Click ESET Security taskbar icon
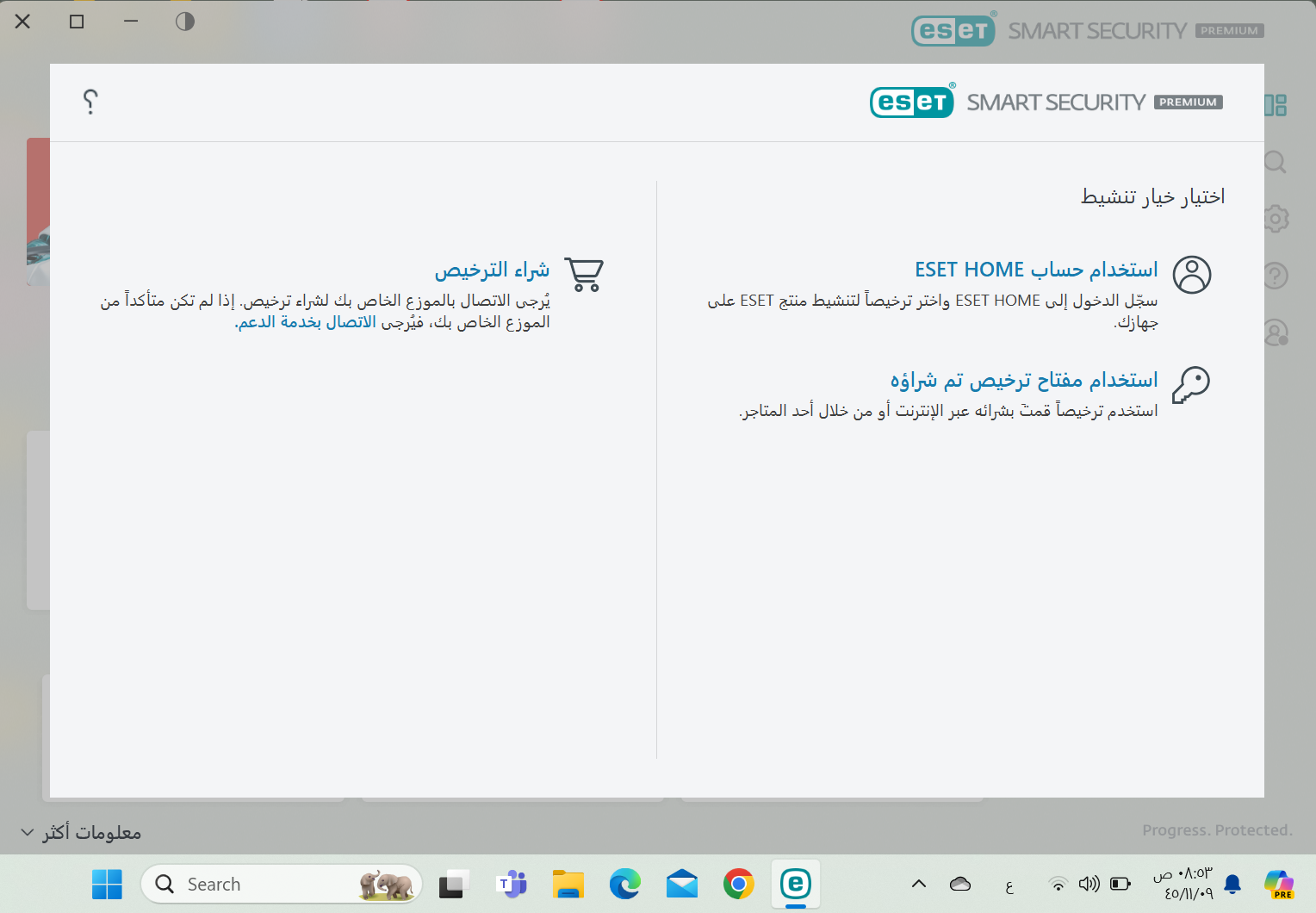 (796, 885)
